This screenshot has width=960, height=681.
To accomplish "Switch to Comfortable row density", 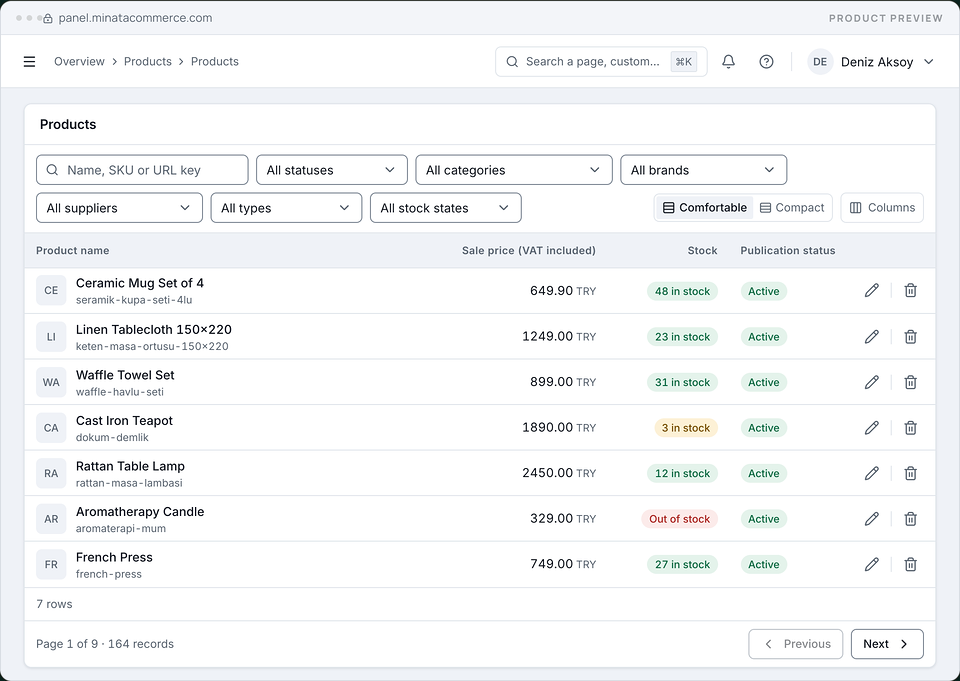I will (705, 208).
